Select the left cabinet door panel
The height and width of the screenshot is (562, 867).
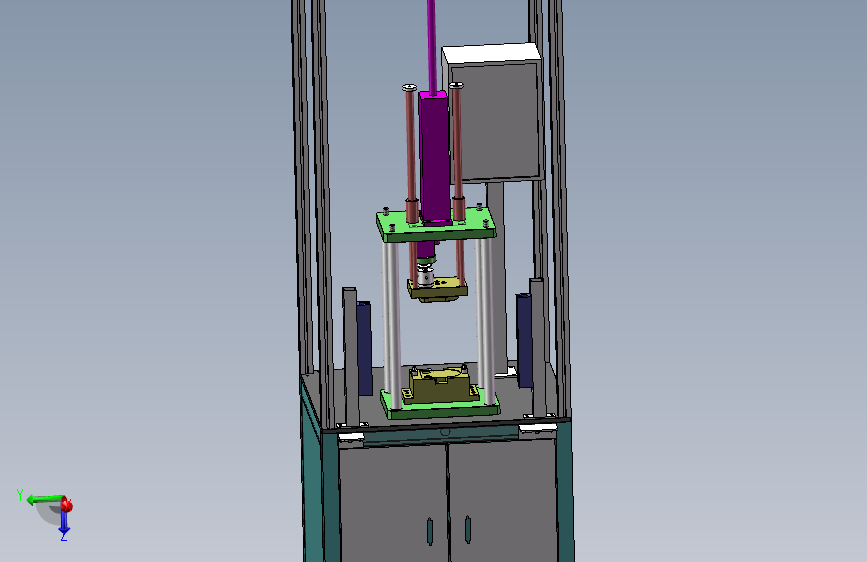coord(393,503)
